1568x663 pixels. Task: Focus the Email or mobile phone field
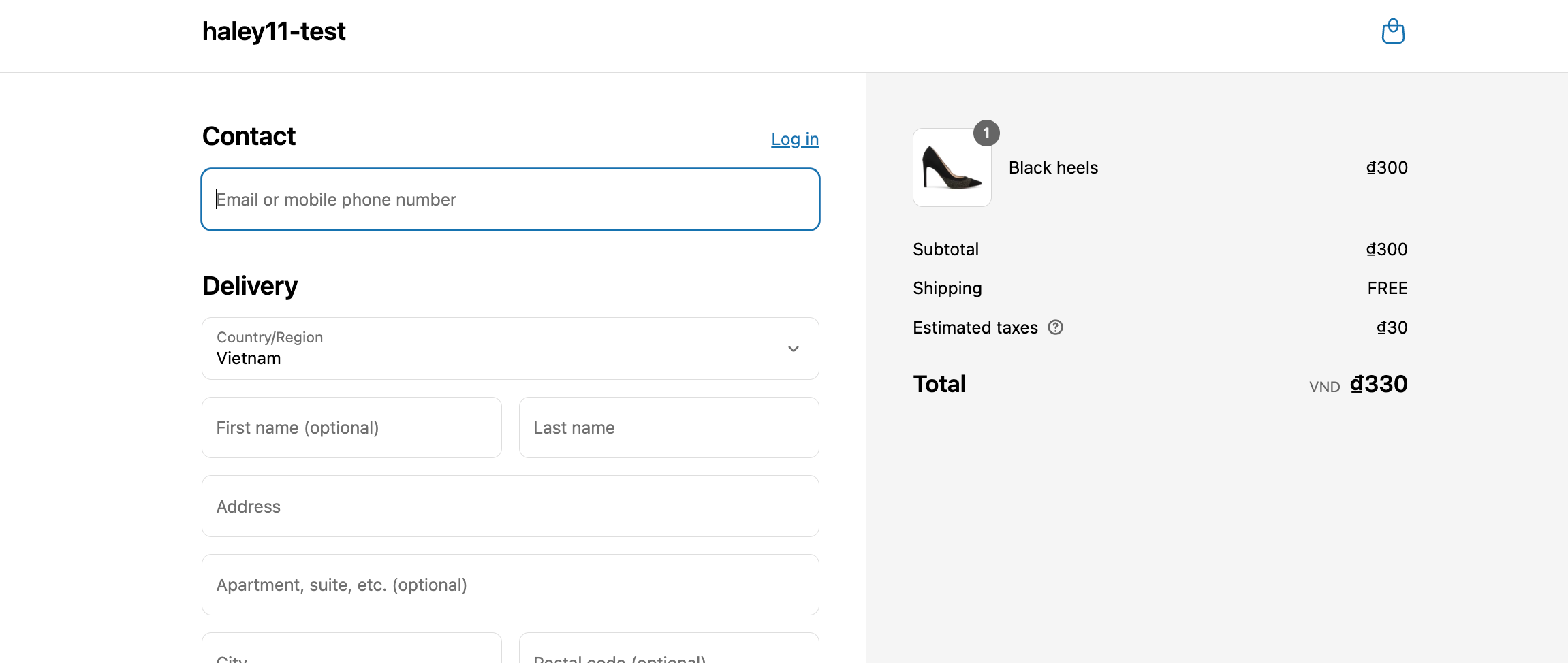tap(510, 199)
